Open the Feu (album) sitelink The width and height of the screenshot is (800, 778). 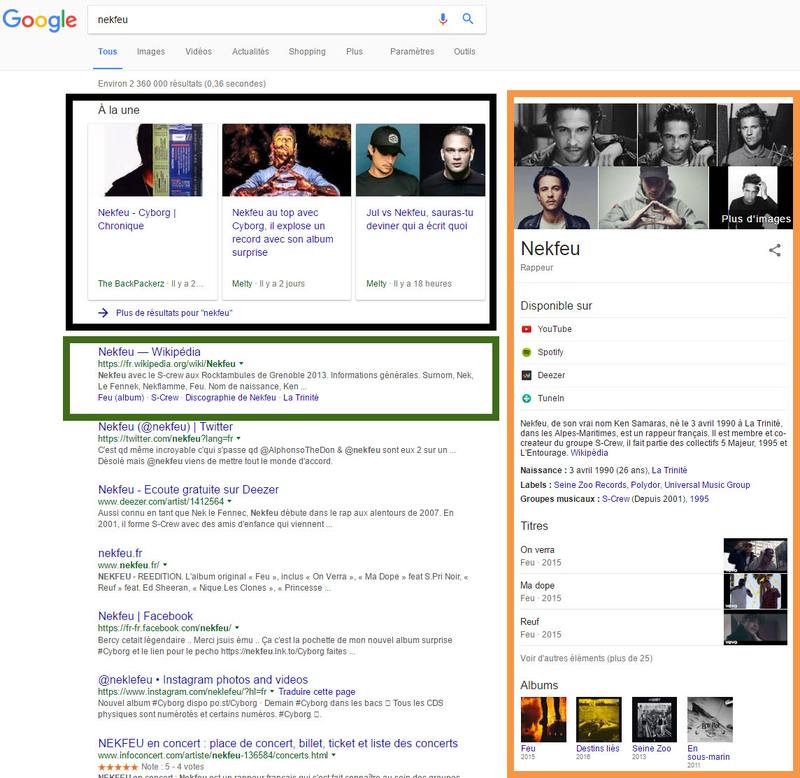(x=121, y=397)
